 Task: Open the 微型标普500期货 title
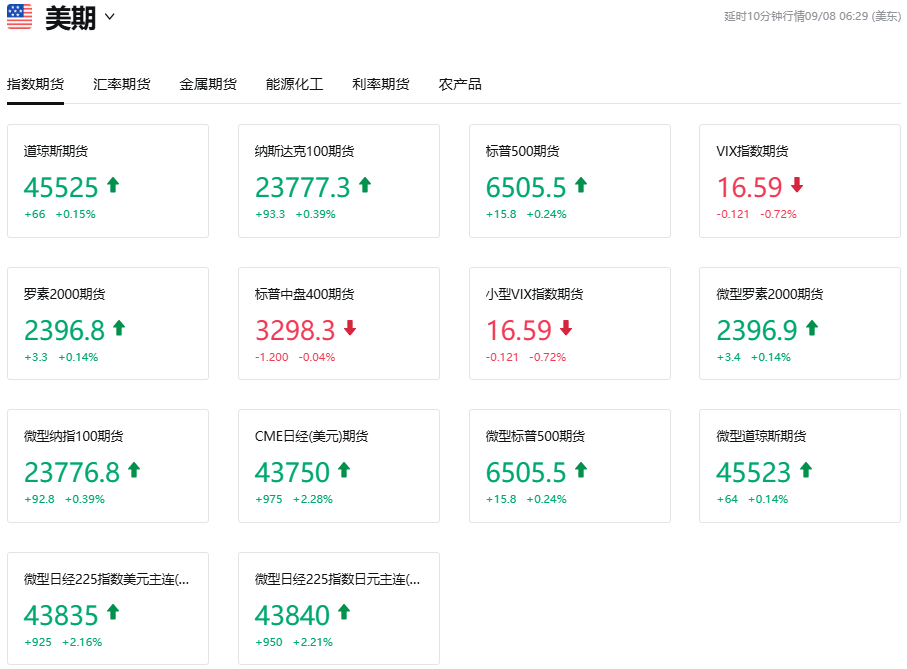click(x=535, y=437)
